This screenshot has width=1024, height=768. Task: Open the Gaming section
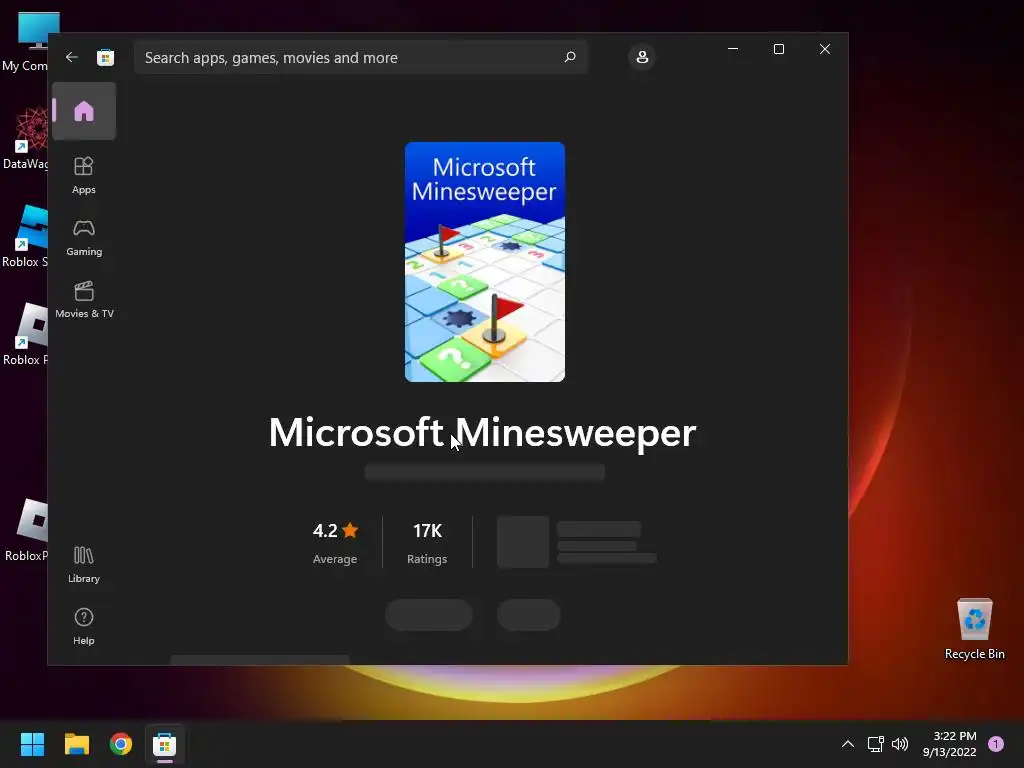[84, 238]
